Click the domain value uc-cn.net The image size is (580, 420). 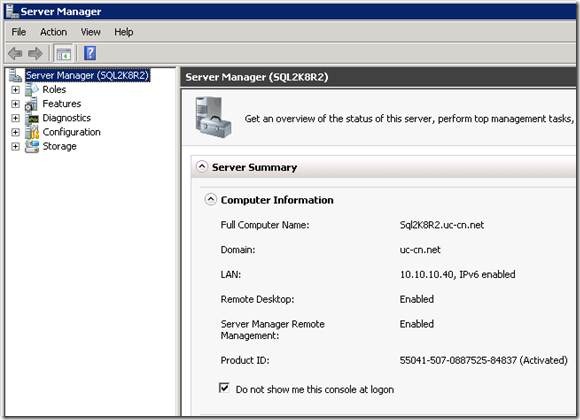pyautogui.click(x=420, y=250)
